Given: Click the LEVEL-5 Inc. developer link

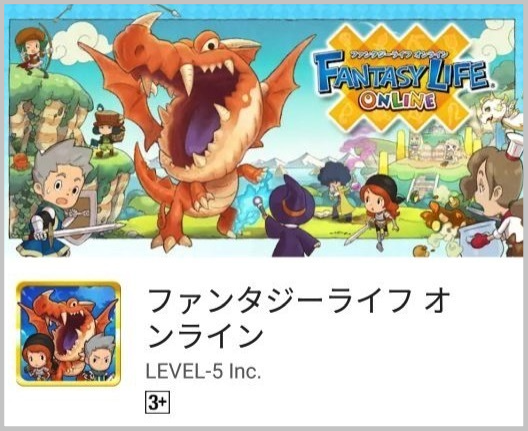Looking at the screenshot, I should point(203,371).
